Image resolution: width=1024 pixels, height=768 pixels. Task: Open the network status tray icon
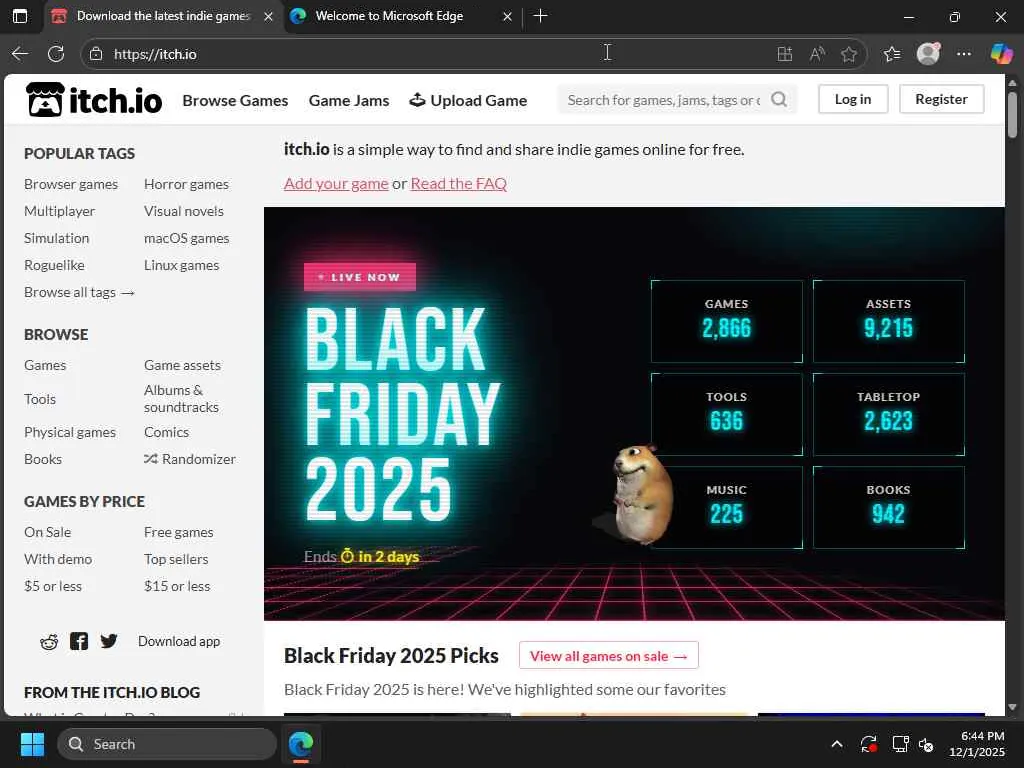pos(901,744)
